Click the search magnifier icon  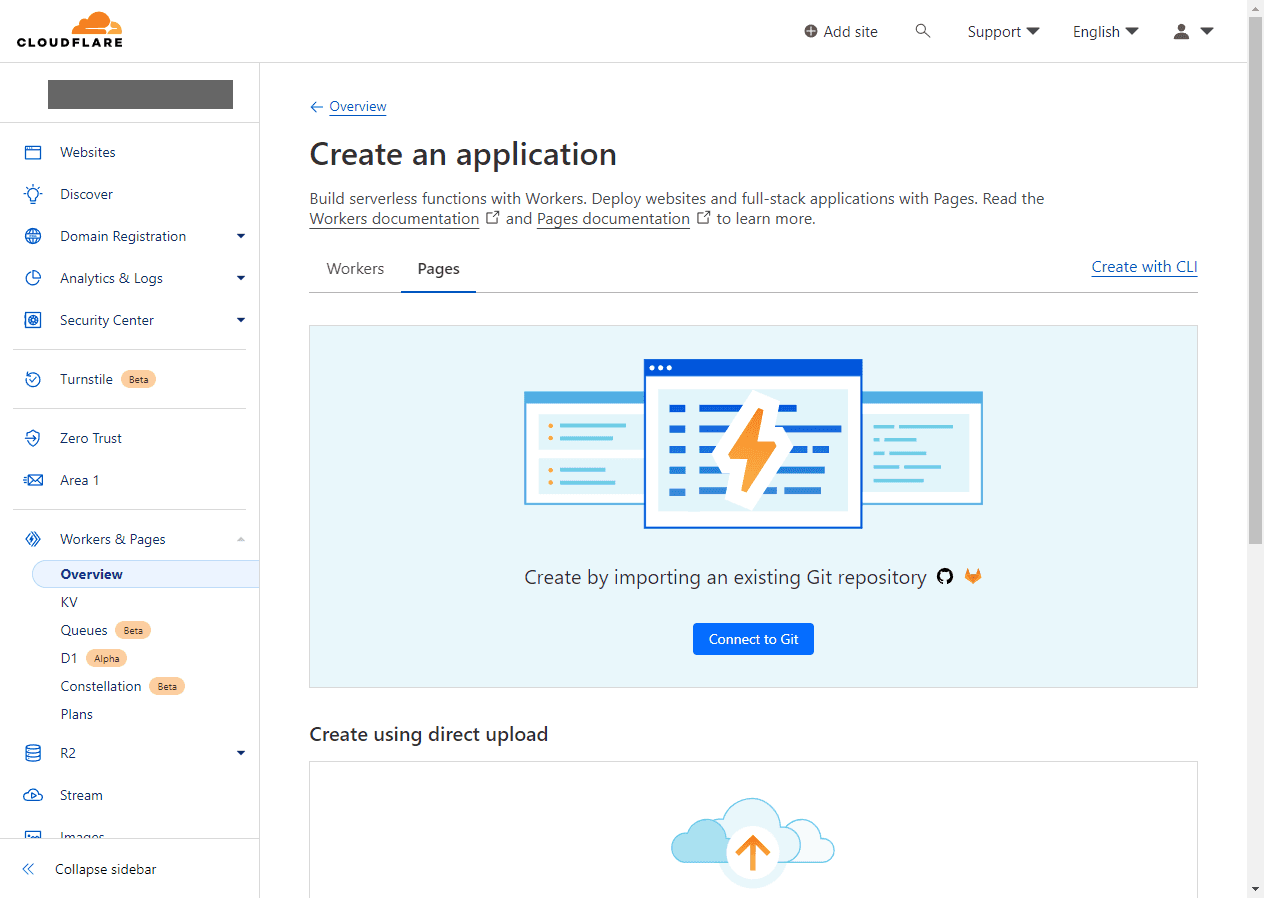click(x=922, y=31)
